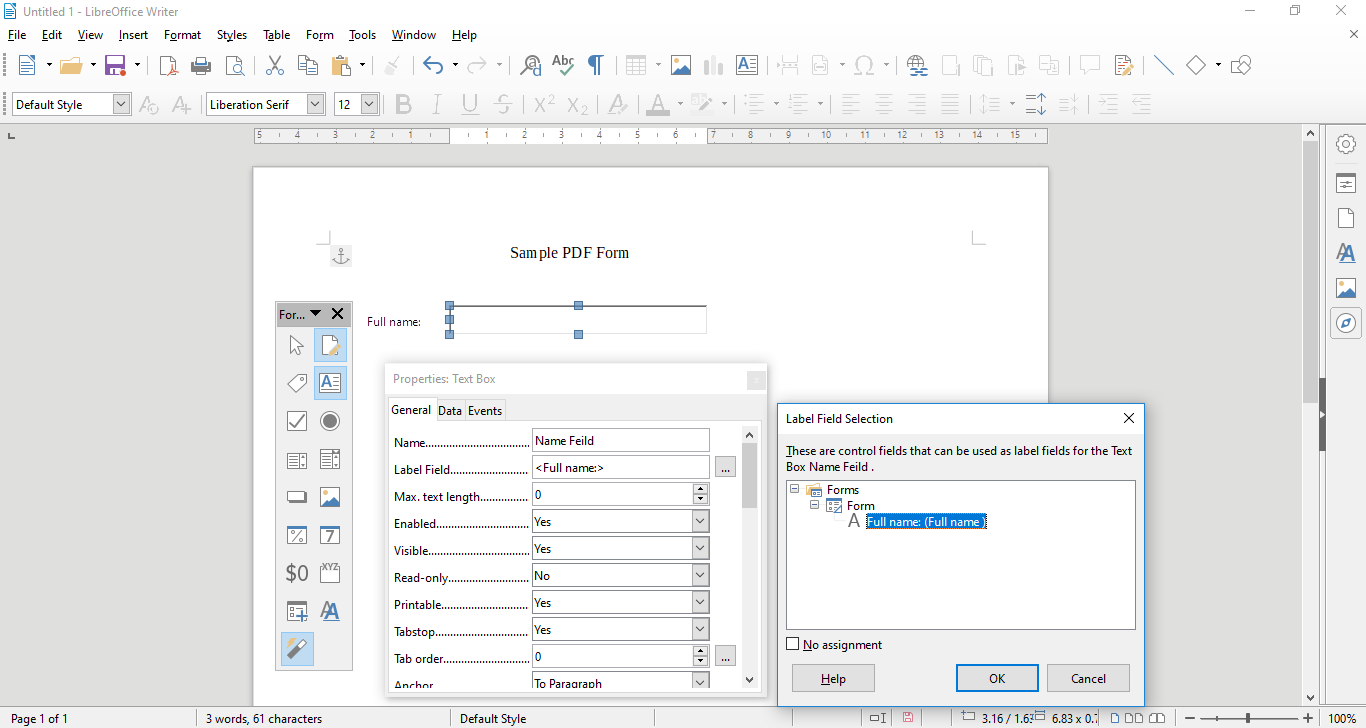Choose the Date Field control
The image size is (1366, 728).
pyautogui.click(x=330, y=534)
